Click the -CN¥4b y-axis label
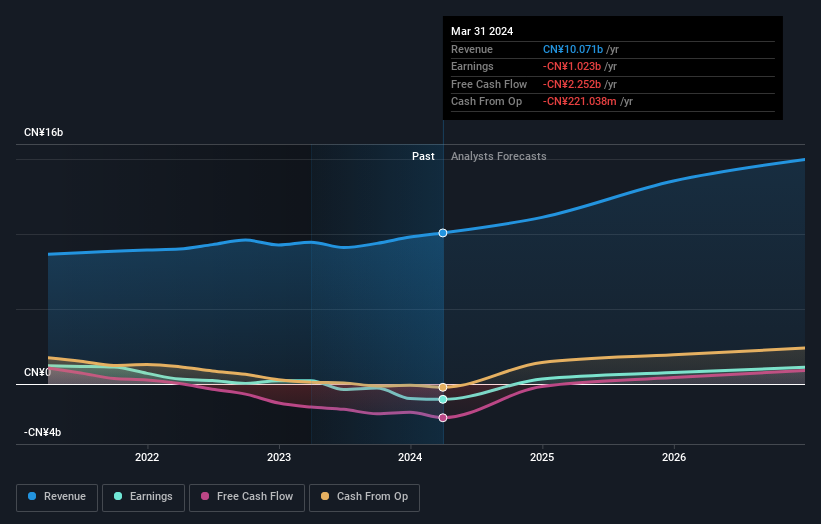821x524 pixels. coord(42,432)
